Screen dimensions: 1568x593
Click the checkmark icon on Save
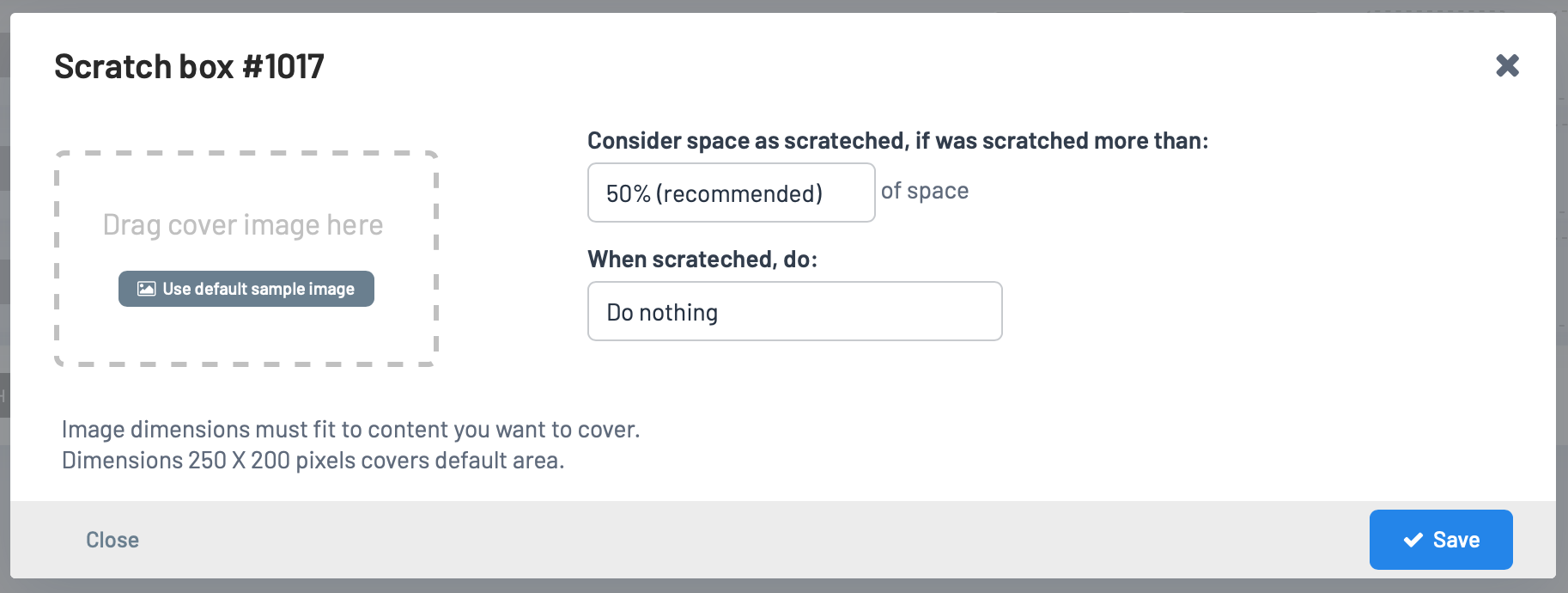[1413, 540]
